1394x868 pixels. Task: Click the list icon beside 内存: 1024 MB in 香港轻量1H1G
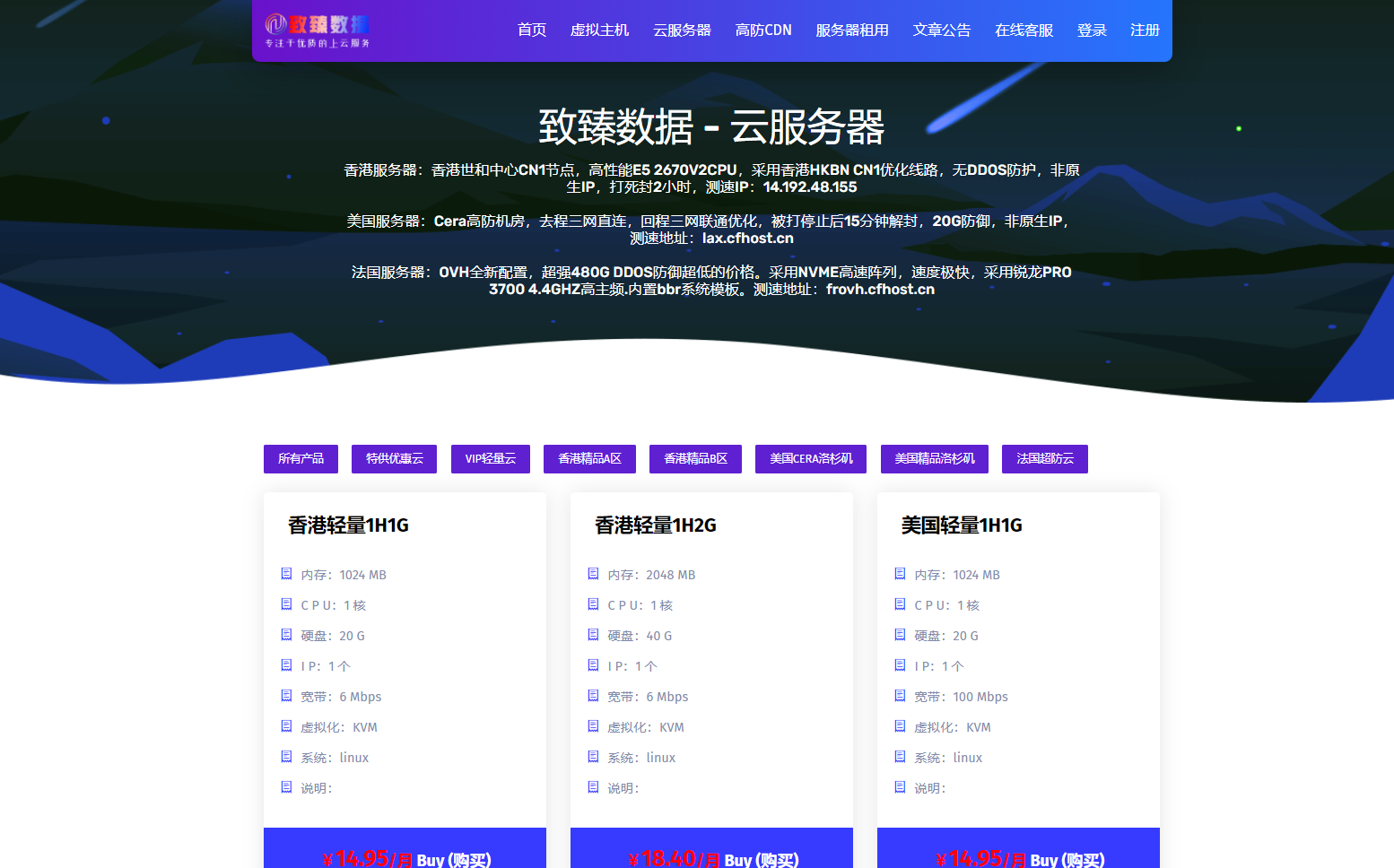(286, 574)
